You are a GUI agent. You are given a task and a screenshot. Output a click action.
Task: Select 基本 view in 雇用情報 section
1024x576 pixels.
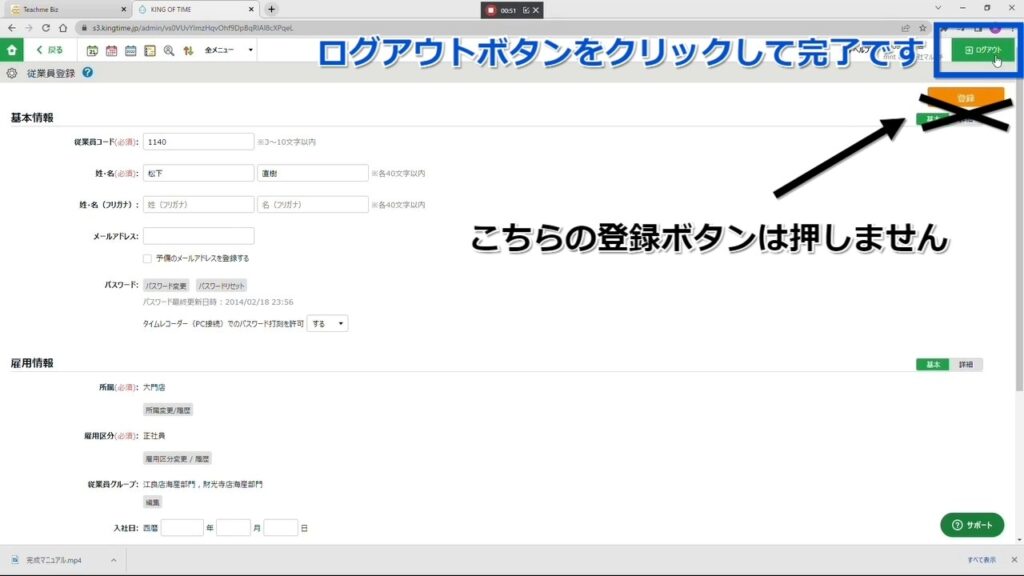932,365
